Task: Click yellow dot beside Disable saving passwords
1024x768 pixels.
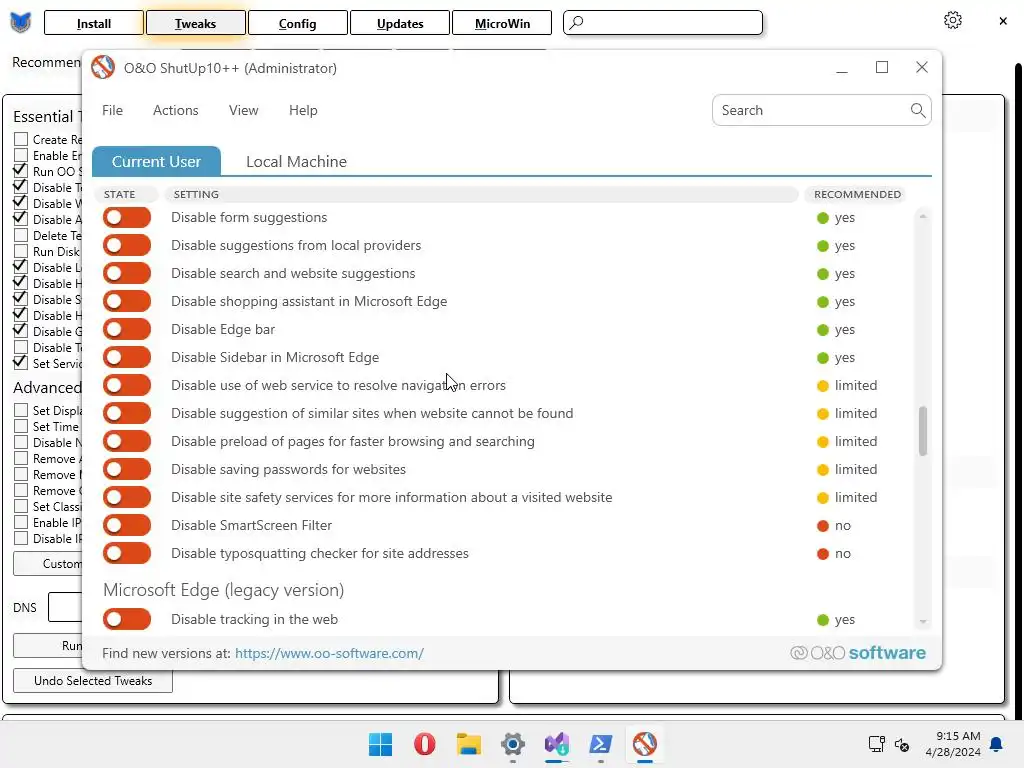Action: [x=823, y=470]
